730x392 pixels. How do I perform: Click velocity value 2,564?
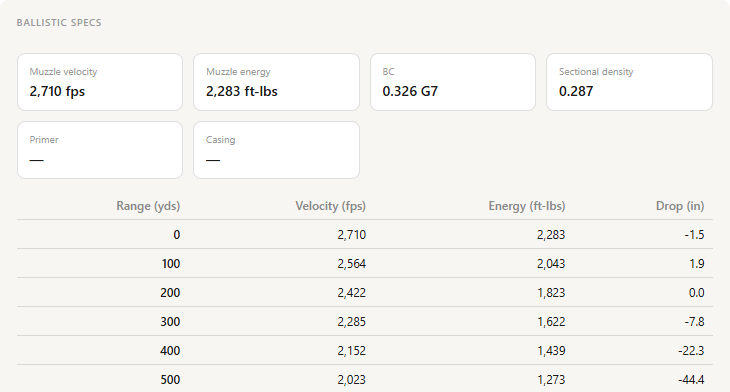tap(352, 264)
